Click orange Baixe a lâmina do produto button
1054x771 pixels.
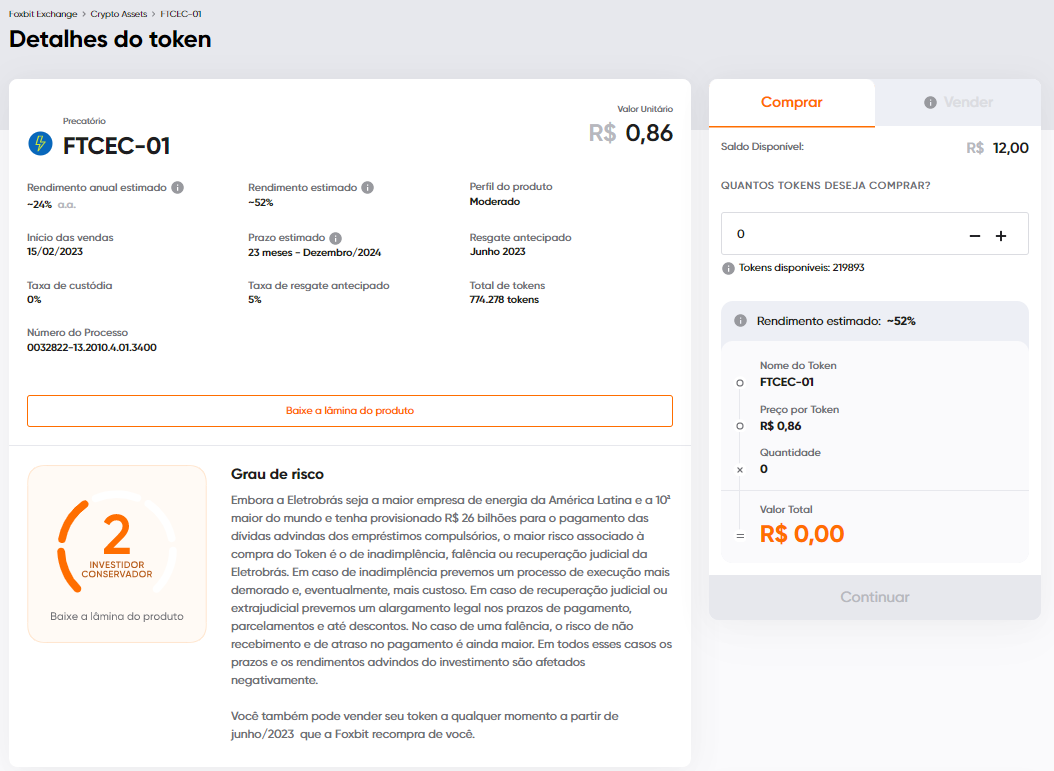350,411
